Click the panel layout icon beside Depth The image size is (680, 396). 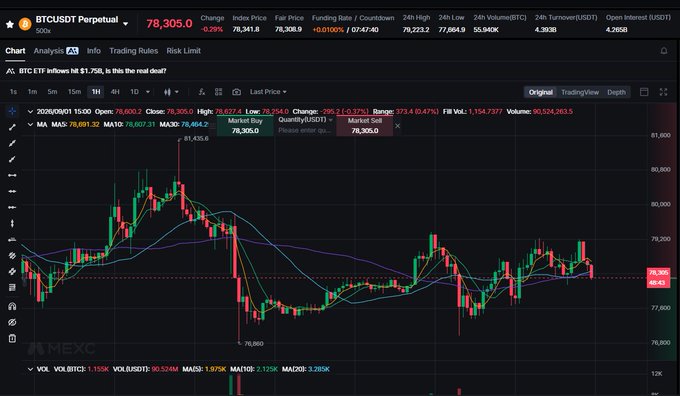tap(644, 92)
